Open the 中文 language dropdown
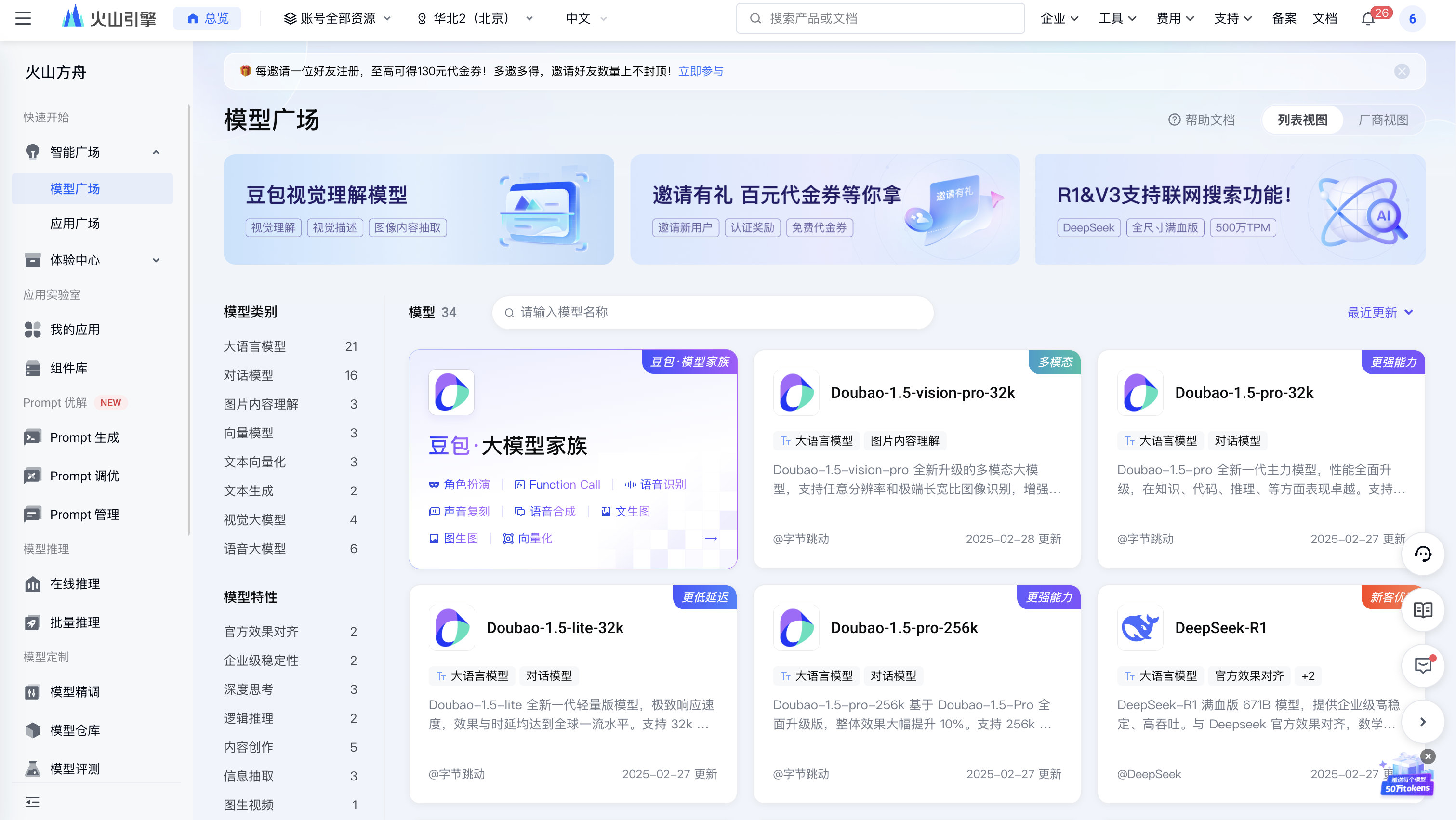The image size is (1456, 820). click(x=586, y=19)
